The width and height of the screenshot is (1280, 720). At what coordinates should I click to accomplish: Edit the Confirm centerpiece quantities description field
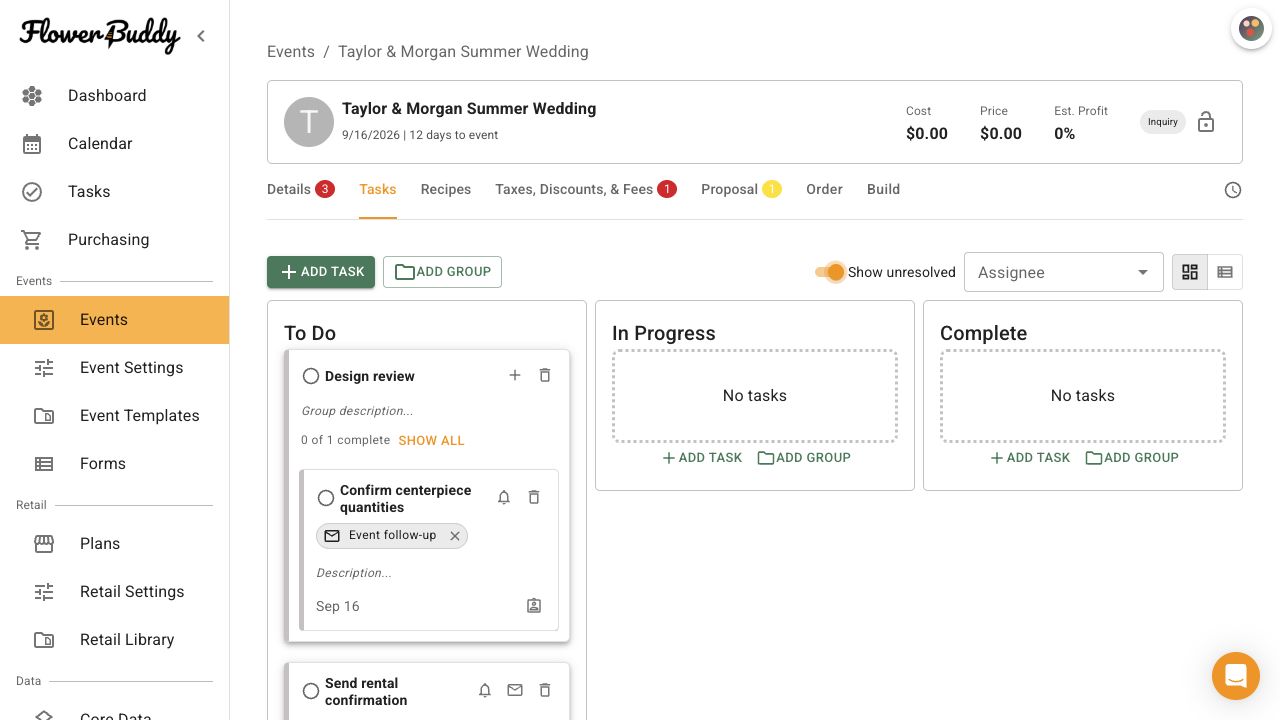(354, 573)
